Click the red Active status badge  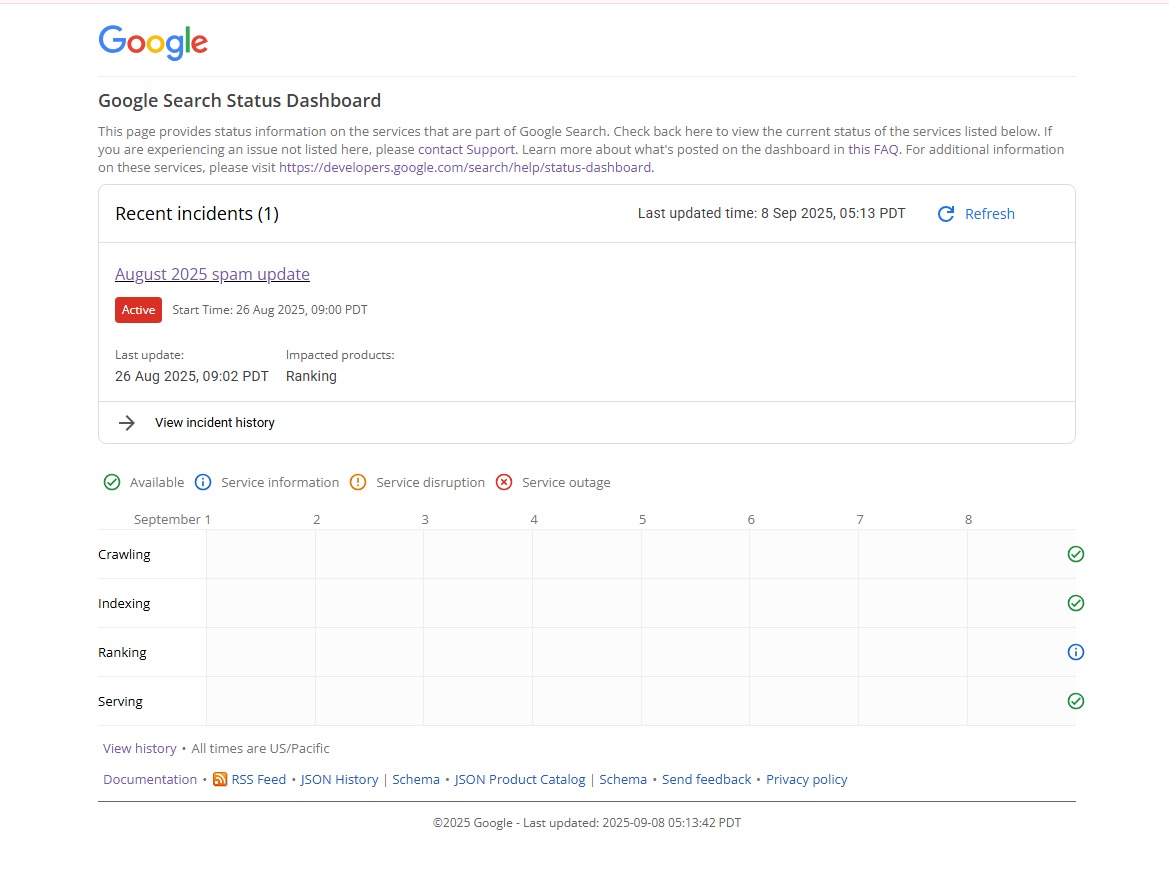pyautogui.click(x=138, y=310)
